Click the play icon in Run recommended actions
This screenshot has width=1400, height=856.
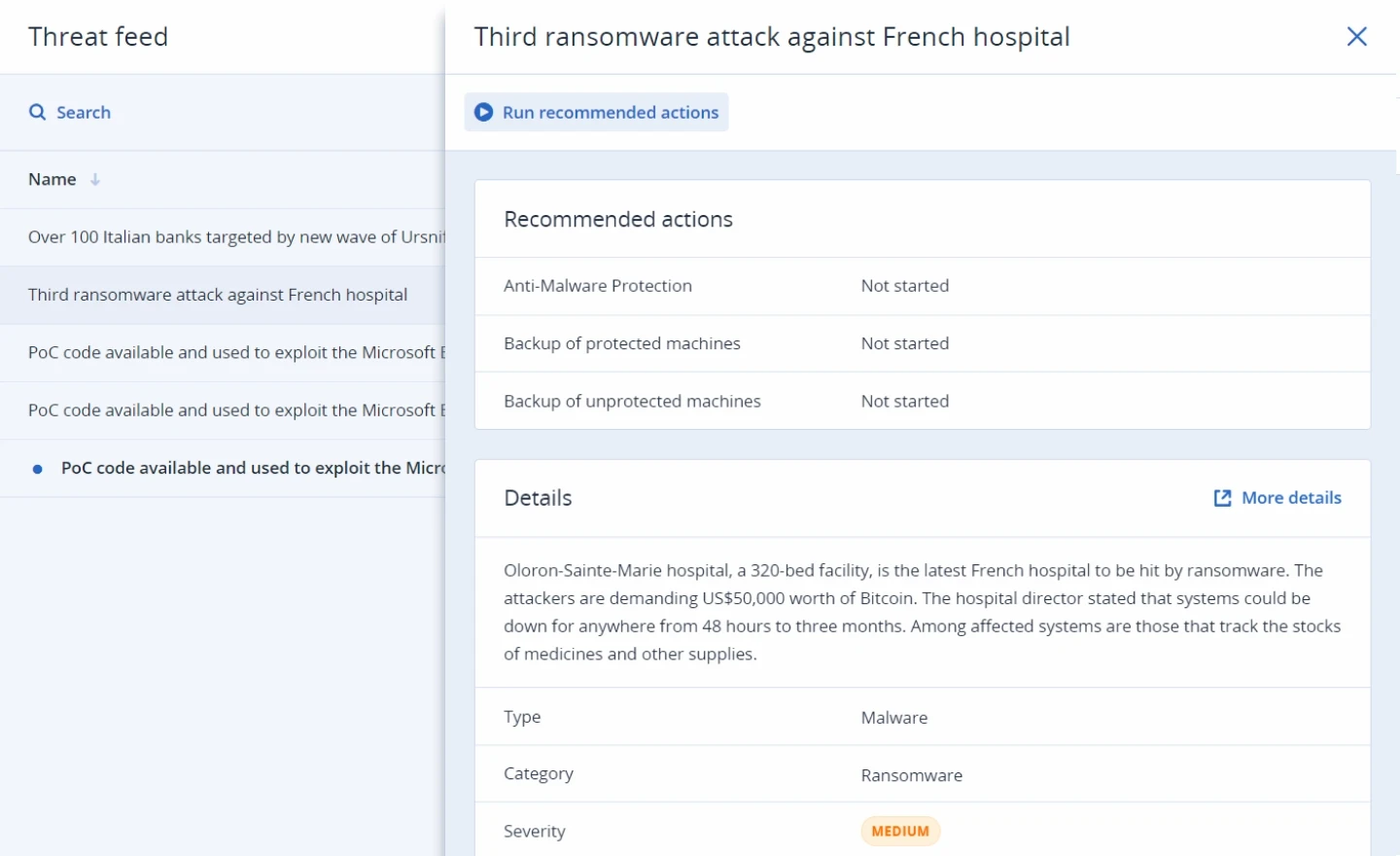pos(483,112)
